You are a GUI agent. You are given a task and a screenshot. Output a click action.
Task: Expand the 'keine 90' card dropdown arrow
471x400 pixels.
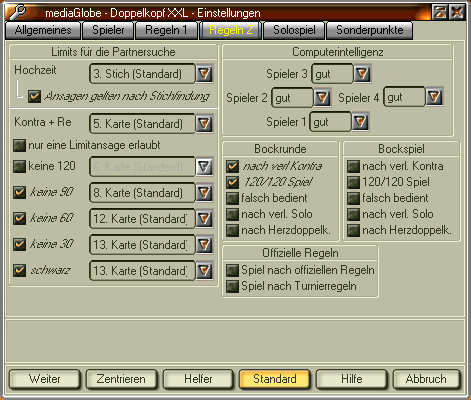[x=204, y=192]
